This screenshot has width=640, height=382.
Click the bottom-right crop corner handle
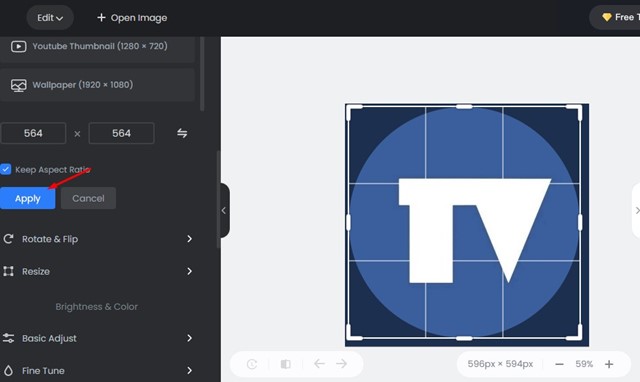click(576, 335)
